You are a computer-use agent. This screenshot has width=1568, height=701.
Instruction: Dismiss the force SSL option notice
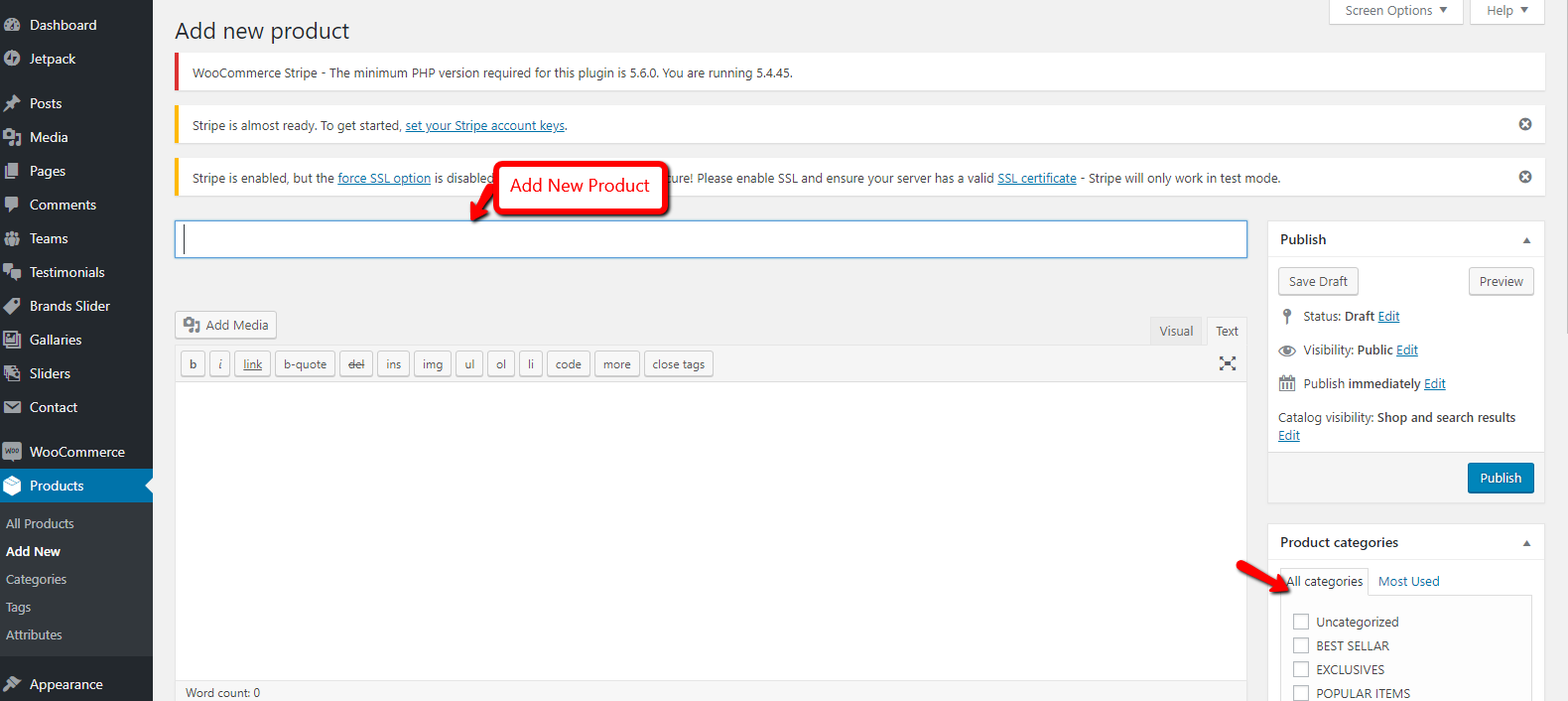[x=1525, y=177]
